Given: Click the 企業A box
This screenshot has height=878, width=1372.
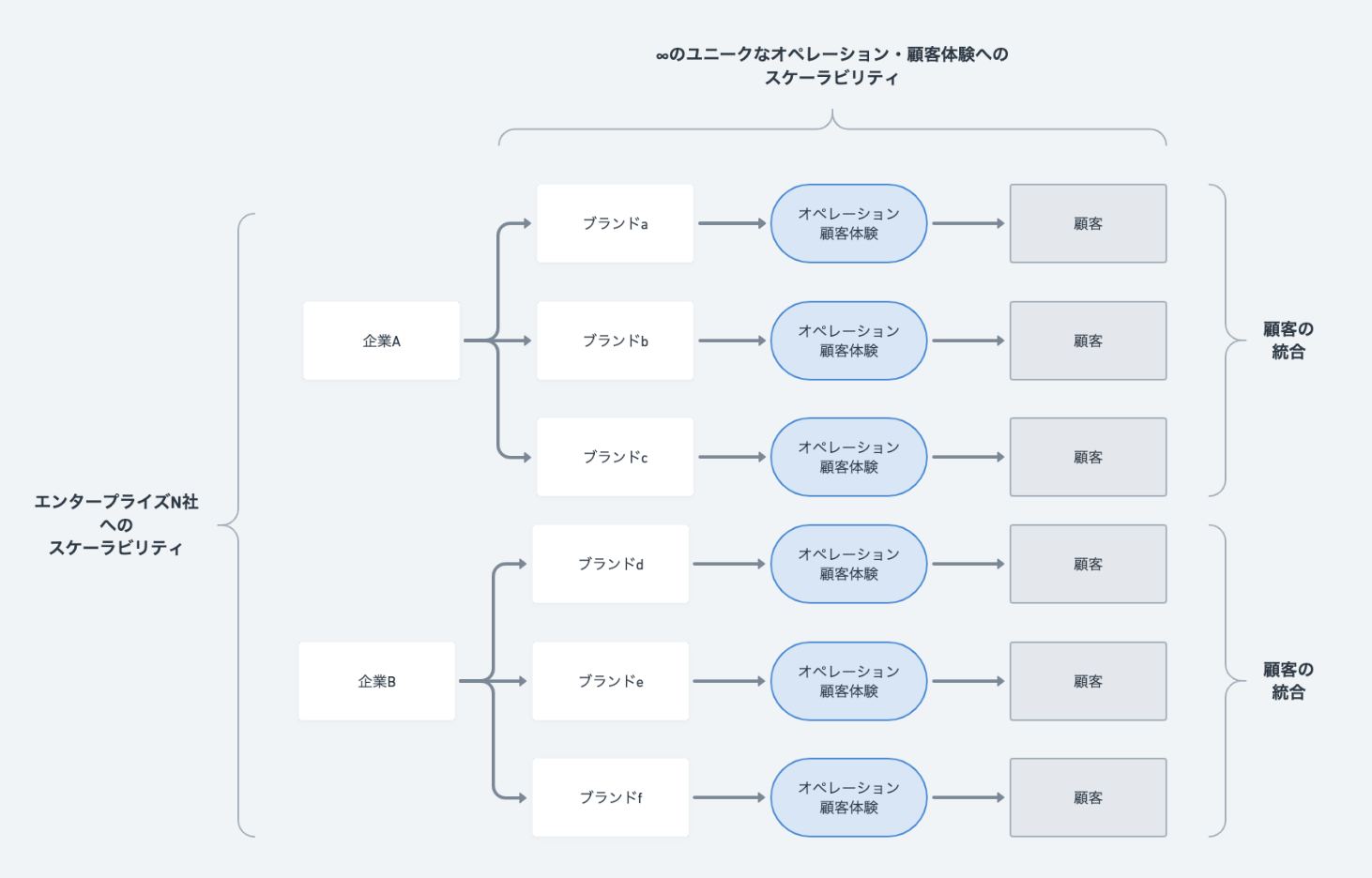Looking at the screenshot, I should pos(381,341).
